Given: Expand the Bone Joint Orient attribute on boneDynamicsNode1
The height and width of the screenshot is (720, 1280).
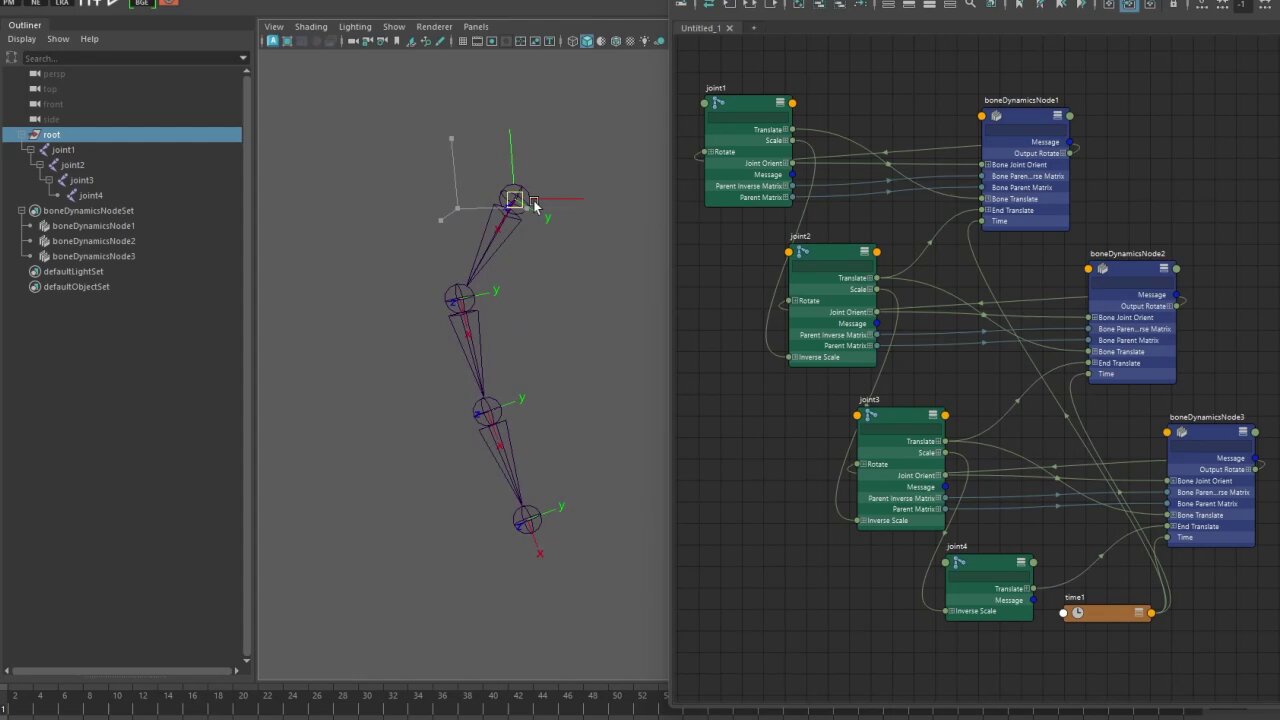Looking at the screenshot, I should pos(987,164).
